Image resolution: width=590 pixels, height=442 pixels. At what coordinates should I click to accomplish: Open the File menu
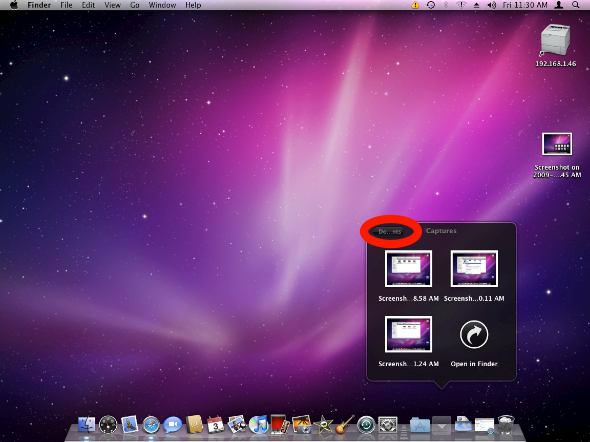coord(66,5)
